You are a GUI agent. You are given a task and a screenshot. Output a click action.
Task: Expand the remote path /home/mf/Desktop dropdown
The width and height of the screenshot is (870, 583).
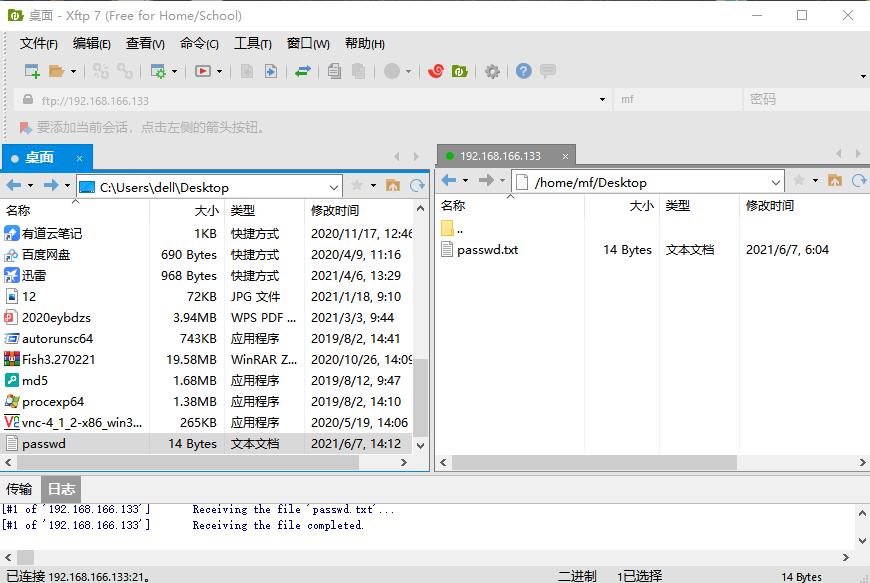coord(776,182)
